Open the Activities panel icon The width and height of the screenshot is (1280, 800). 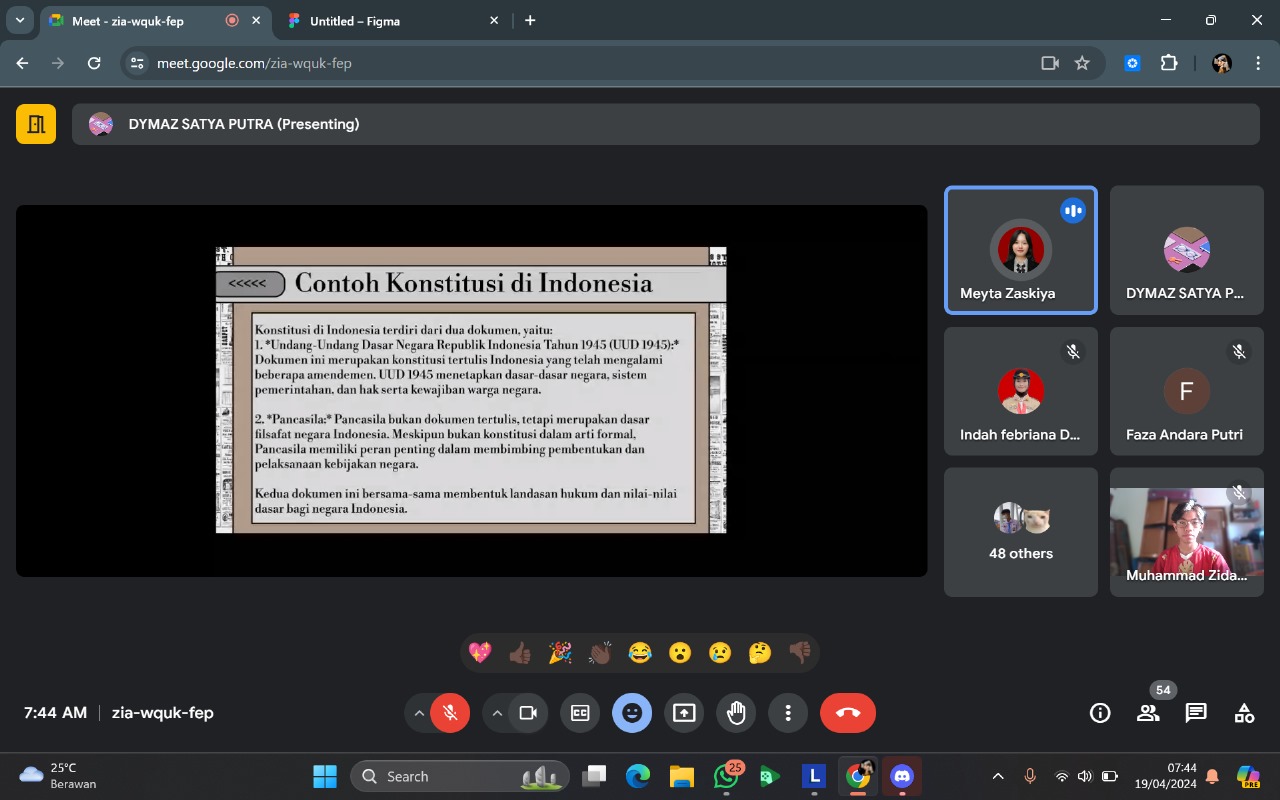1244,713
